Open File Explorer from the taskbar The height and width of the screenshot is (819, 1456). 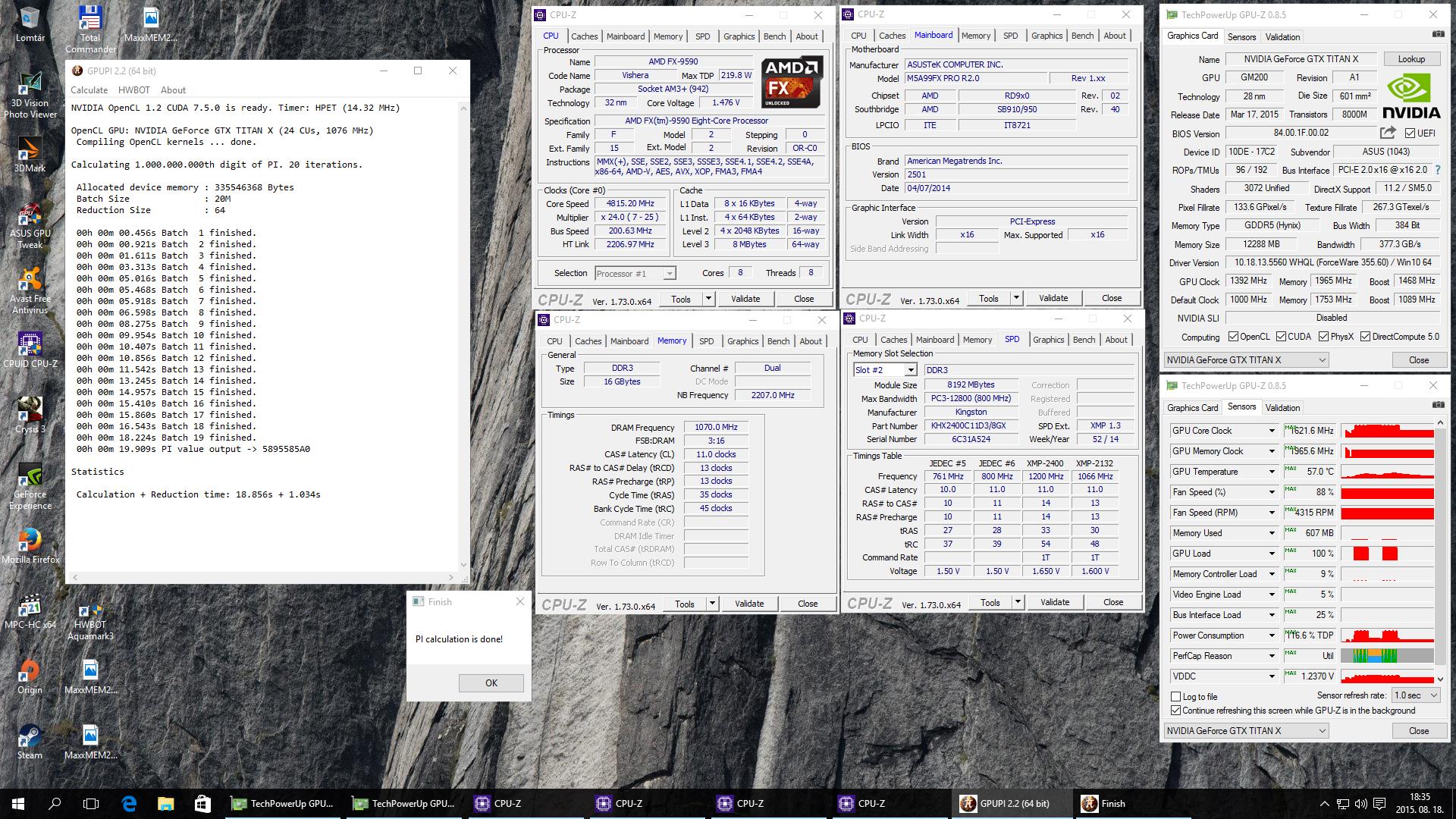(165, 803)
